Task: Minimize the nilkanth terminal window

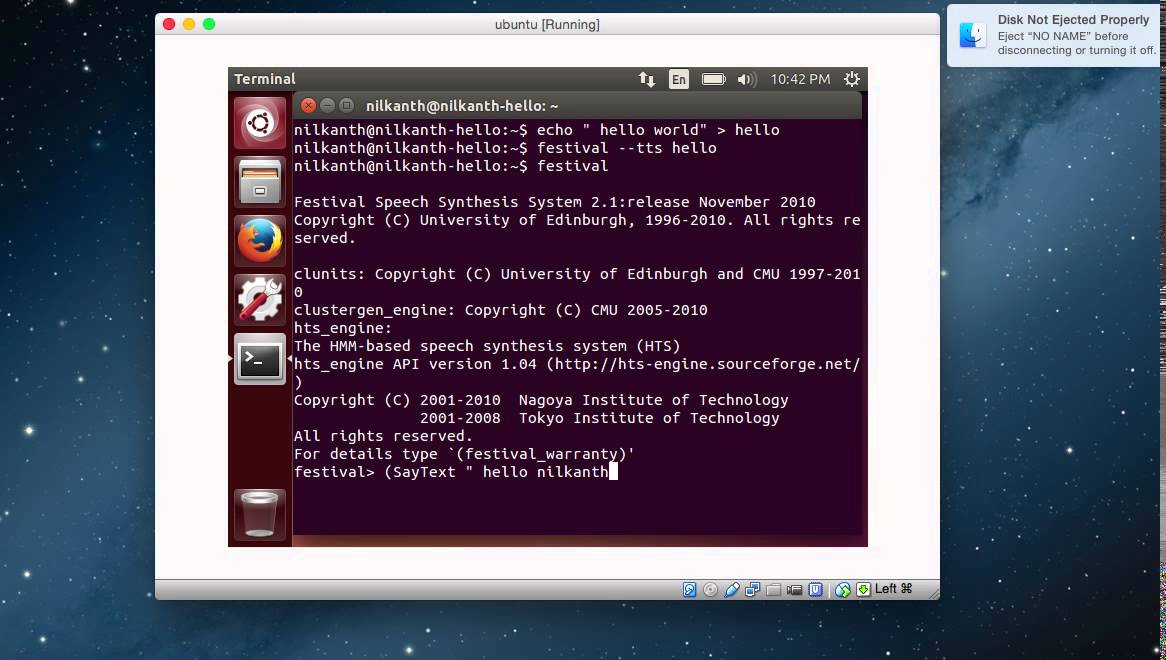Action: point(327,106)
